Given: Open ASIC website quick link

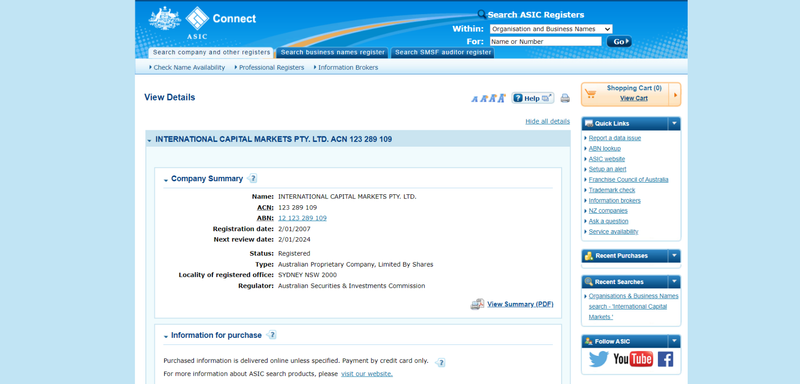Looking at the screenshot, I should coord(607,159).
